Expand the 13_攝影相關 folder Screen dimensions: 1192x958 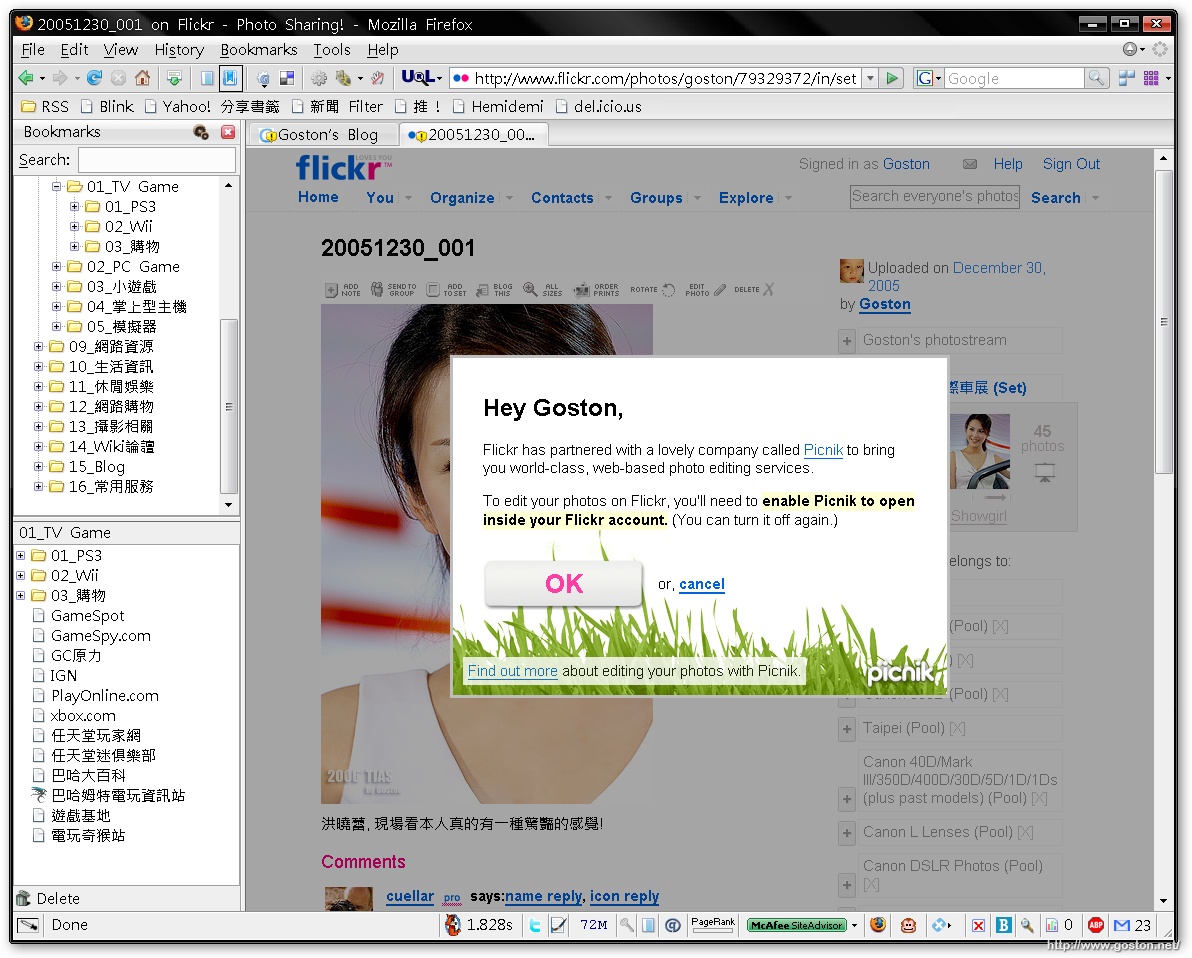tap(39, 426)
